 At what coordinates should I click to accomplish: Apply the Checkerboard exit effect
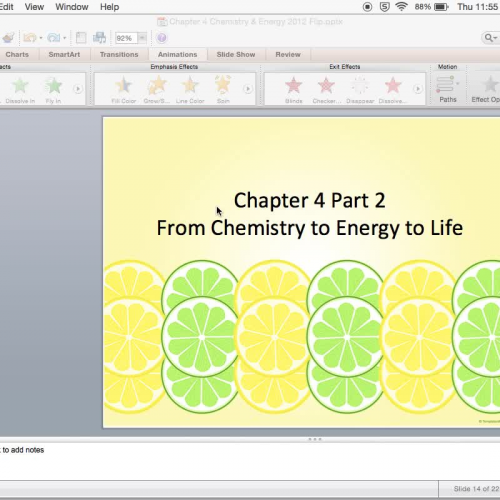(x=326, y=89)
